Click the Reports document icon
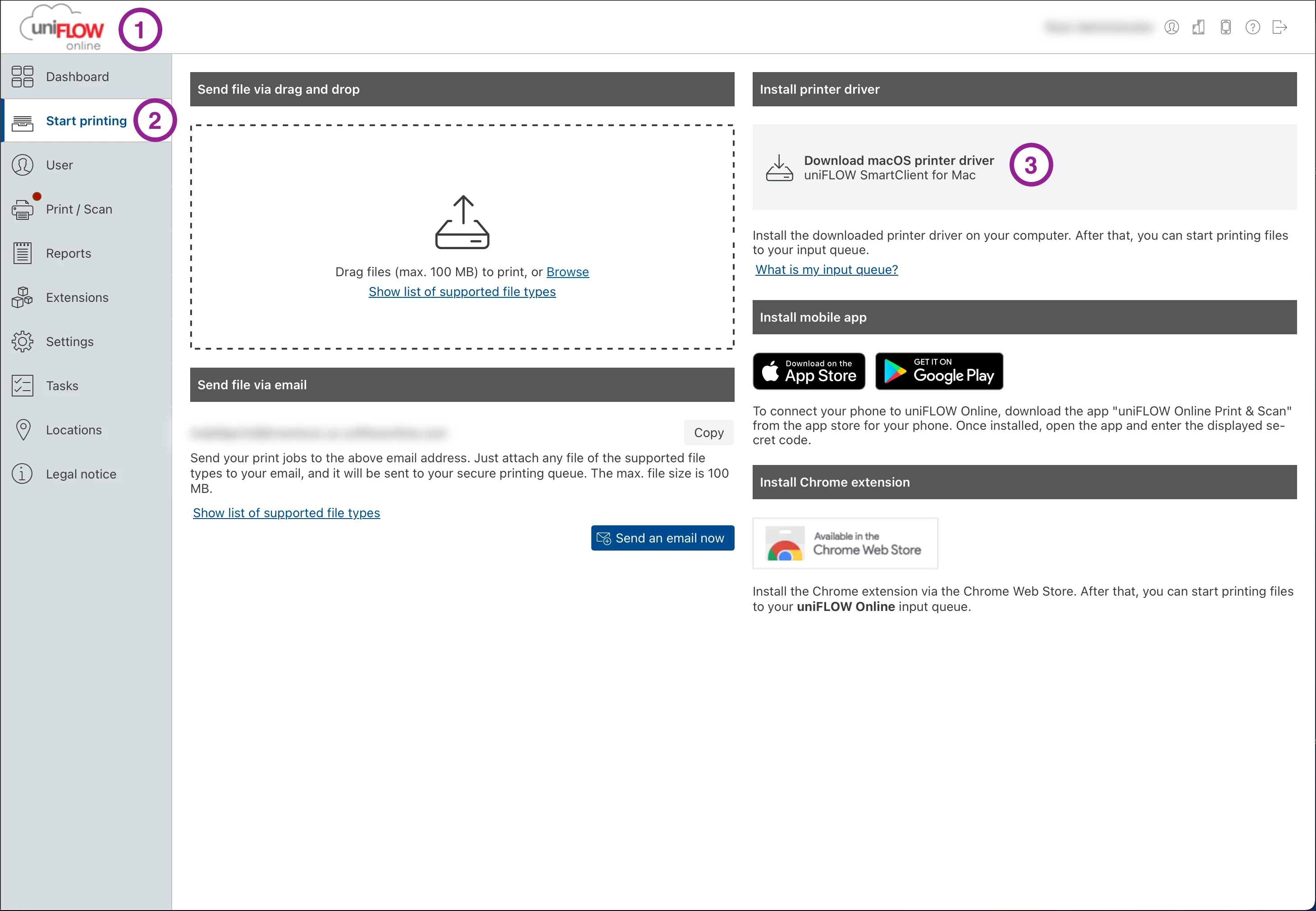 tap(22, 254)
